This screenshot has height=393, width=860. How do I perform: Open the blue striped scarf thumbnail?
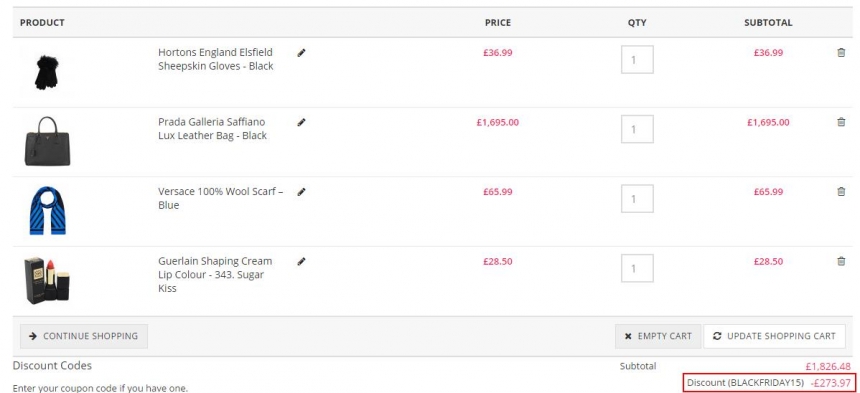pos(47,211)
